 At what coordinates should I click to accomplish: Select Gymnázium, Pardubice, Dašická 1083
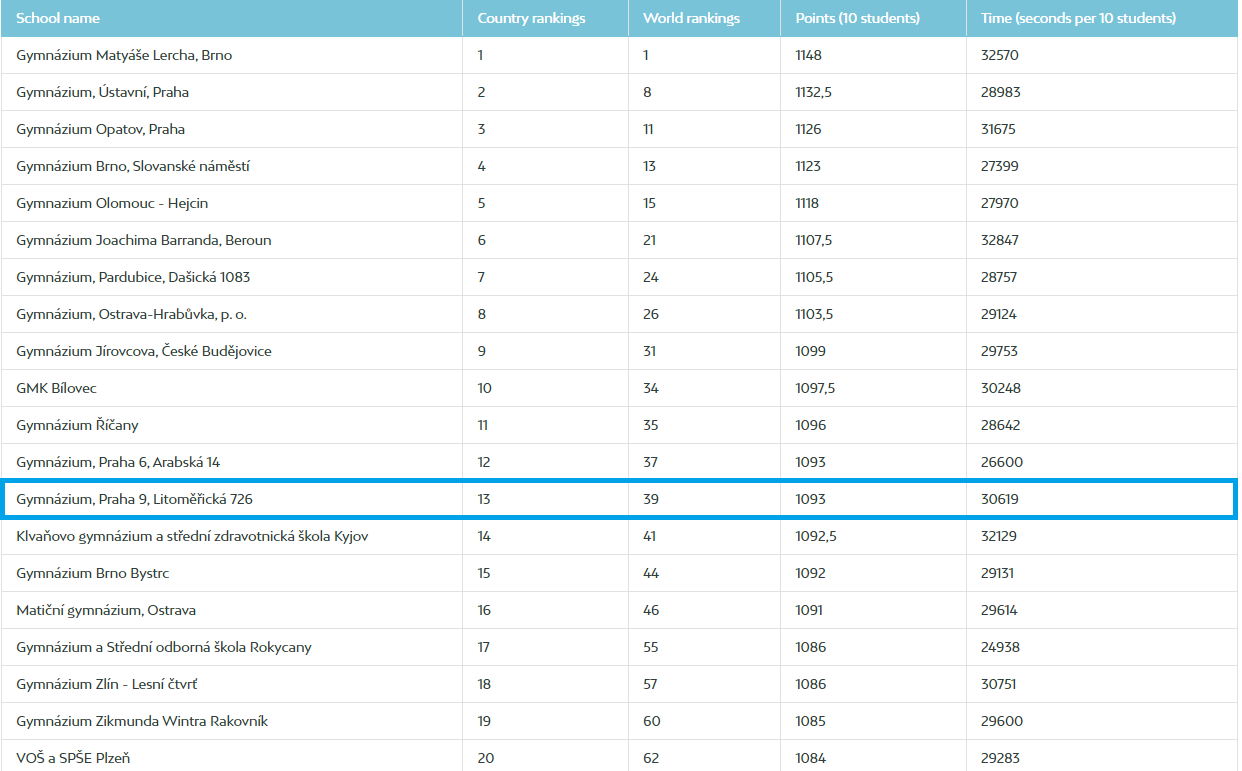coord(133,277)
